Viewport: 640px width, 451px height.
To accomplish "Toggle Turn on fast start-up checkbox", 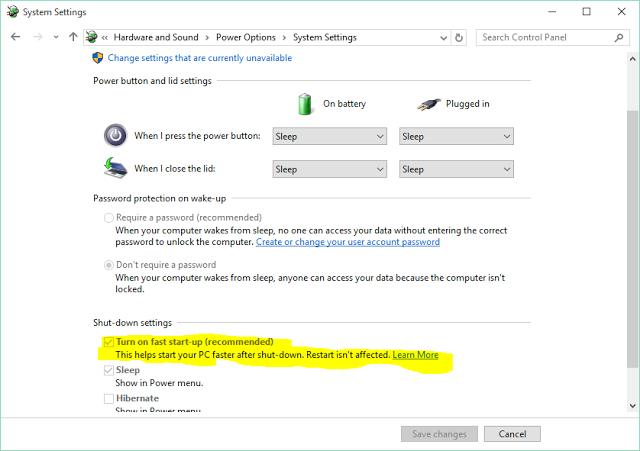I will pyautogui.click(x=108, y=342).
